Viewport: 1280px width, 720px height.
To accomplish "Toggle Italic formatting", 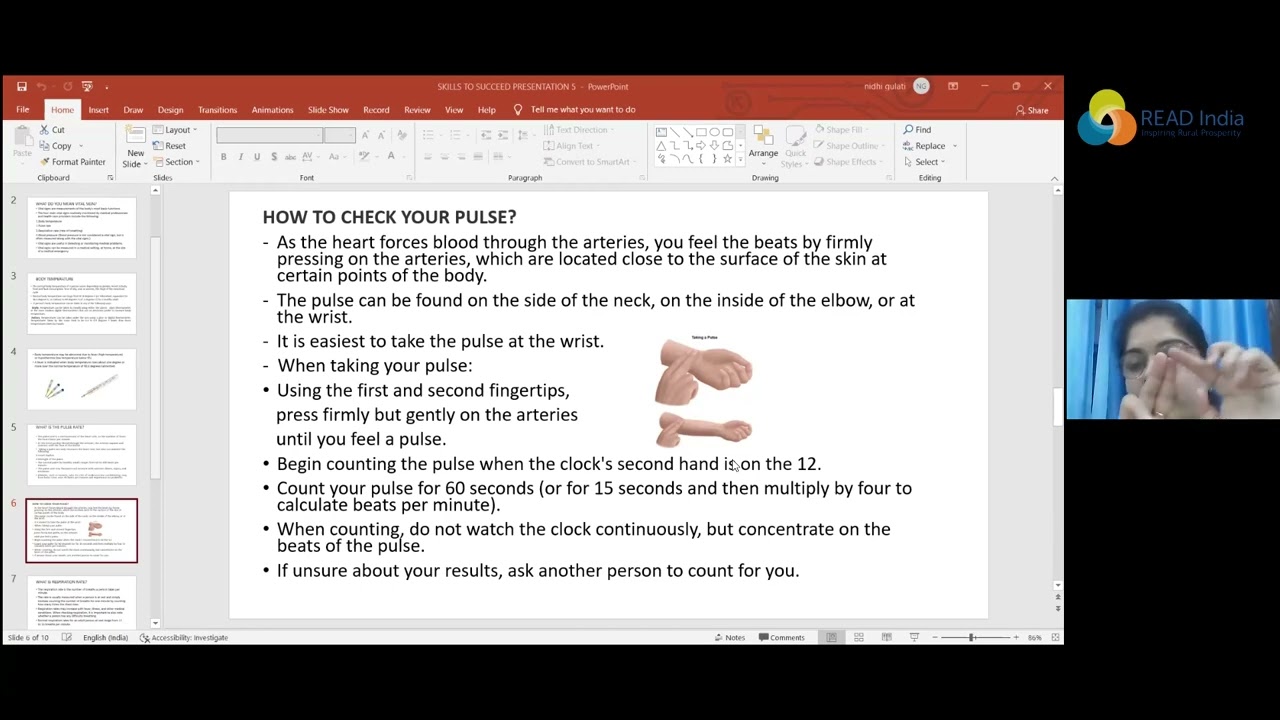I will (241, 157).
